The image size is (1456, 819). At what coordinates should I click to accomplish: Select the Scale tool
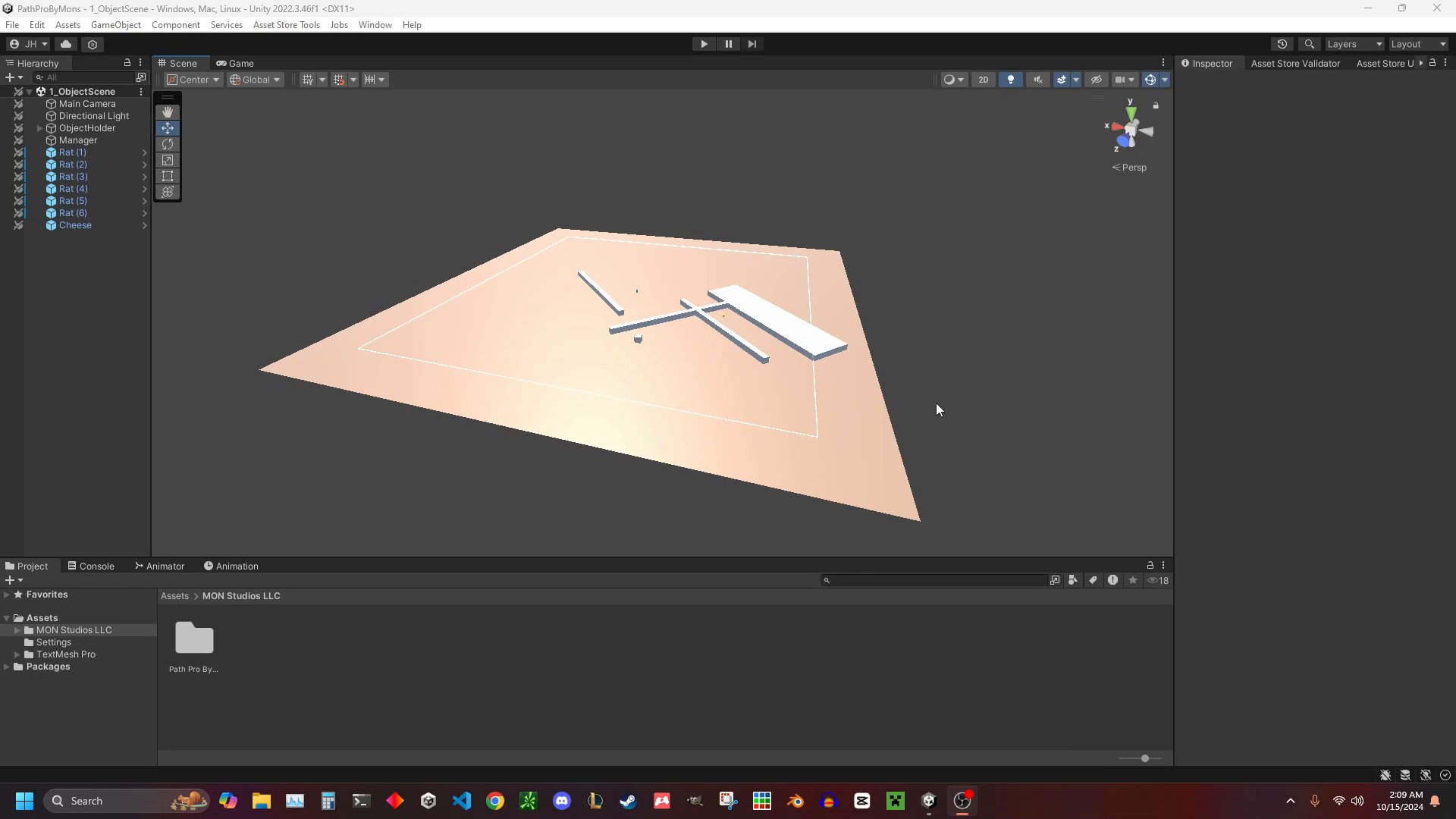168,160
